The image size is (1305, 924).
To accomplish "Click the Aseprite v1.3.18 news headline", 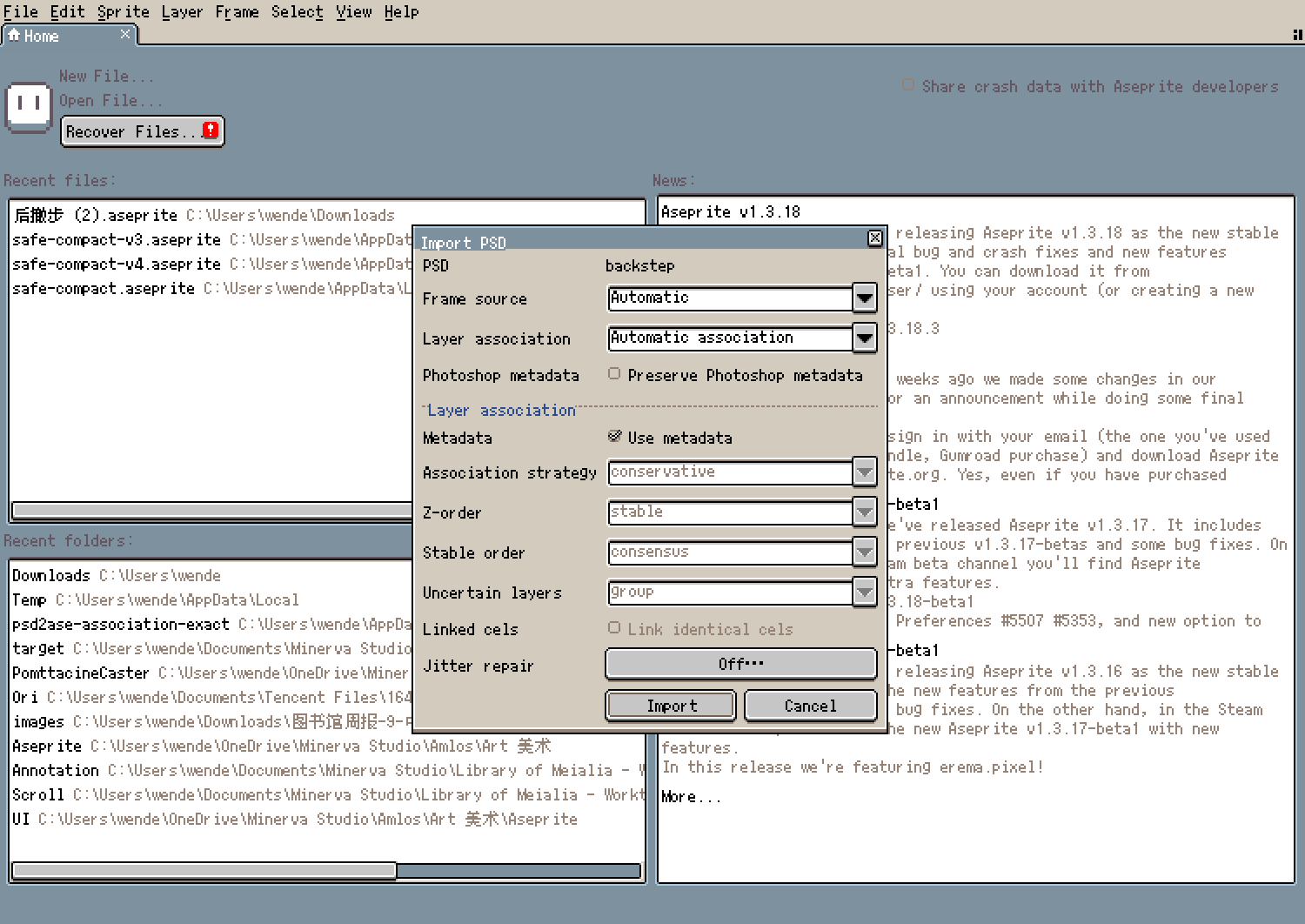I will coord(731,211).
